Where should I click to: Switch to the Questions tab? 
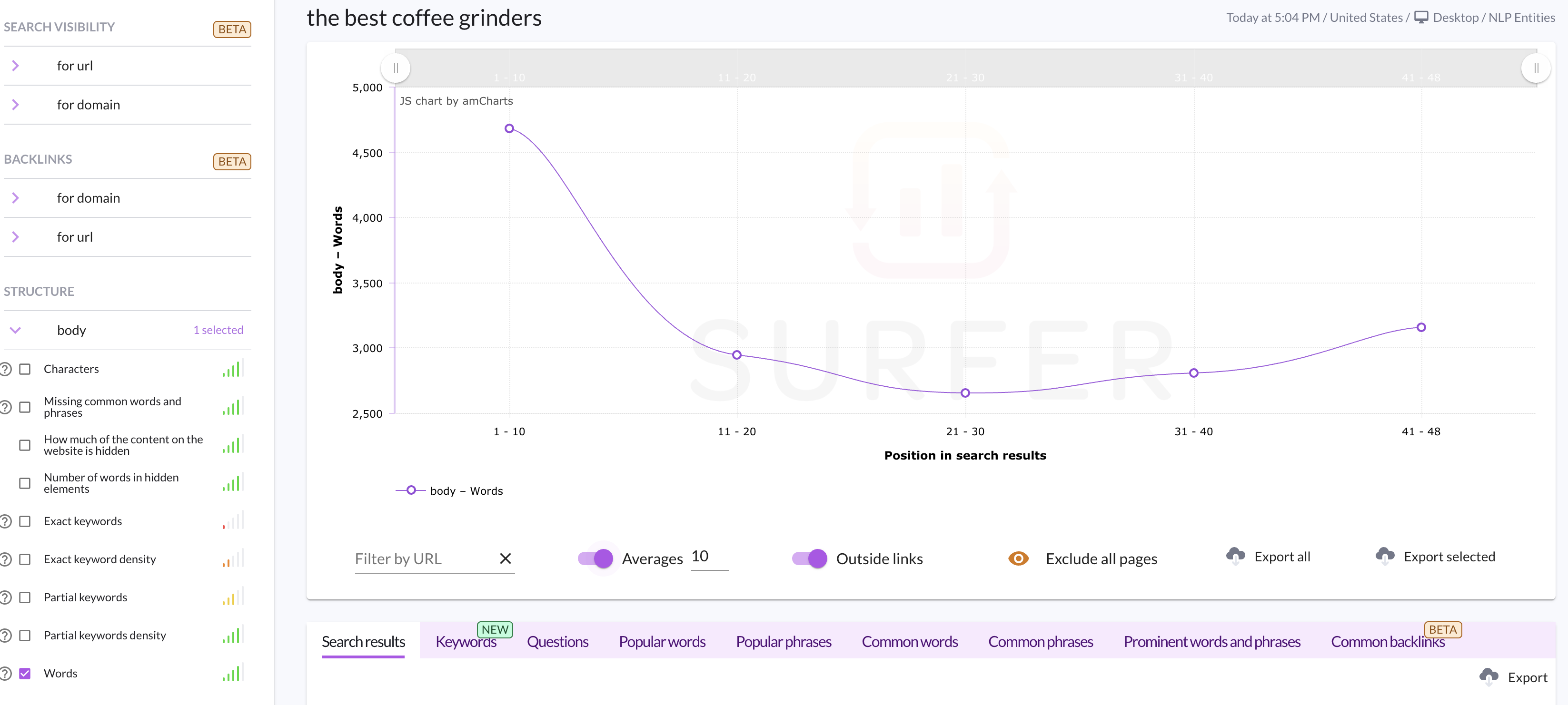click(558, 641)
